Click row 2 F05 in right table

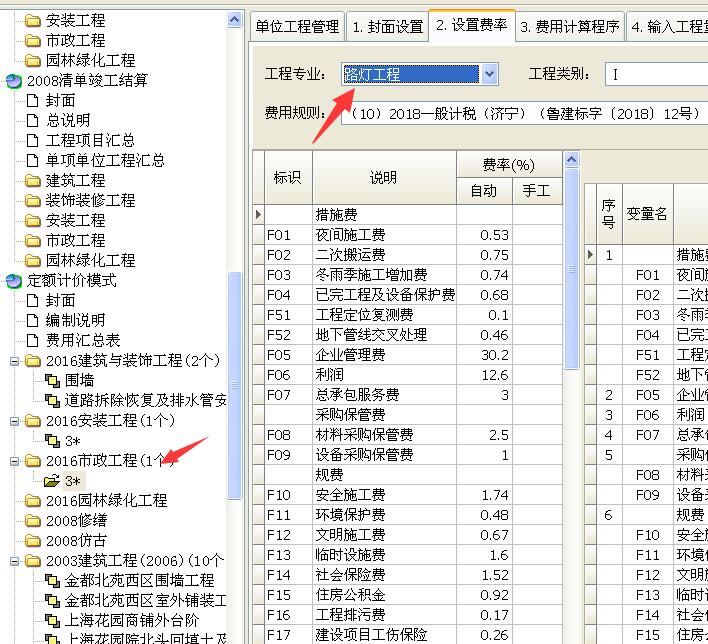coord(647,395)
